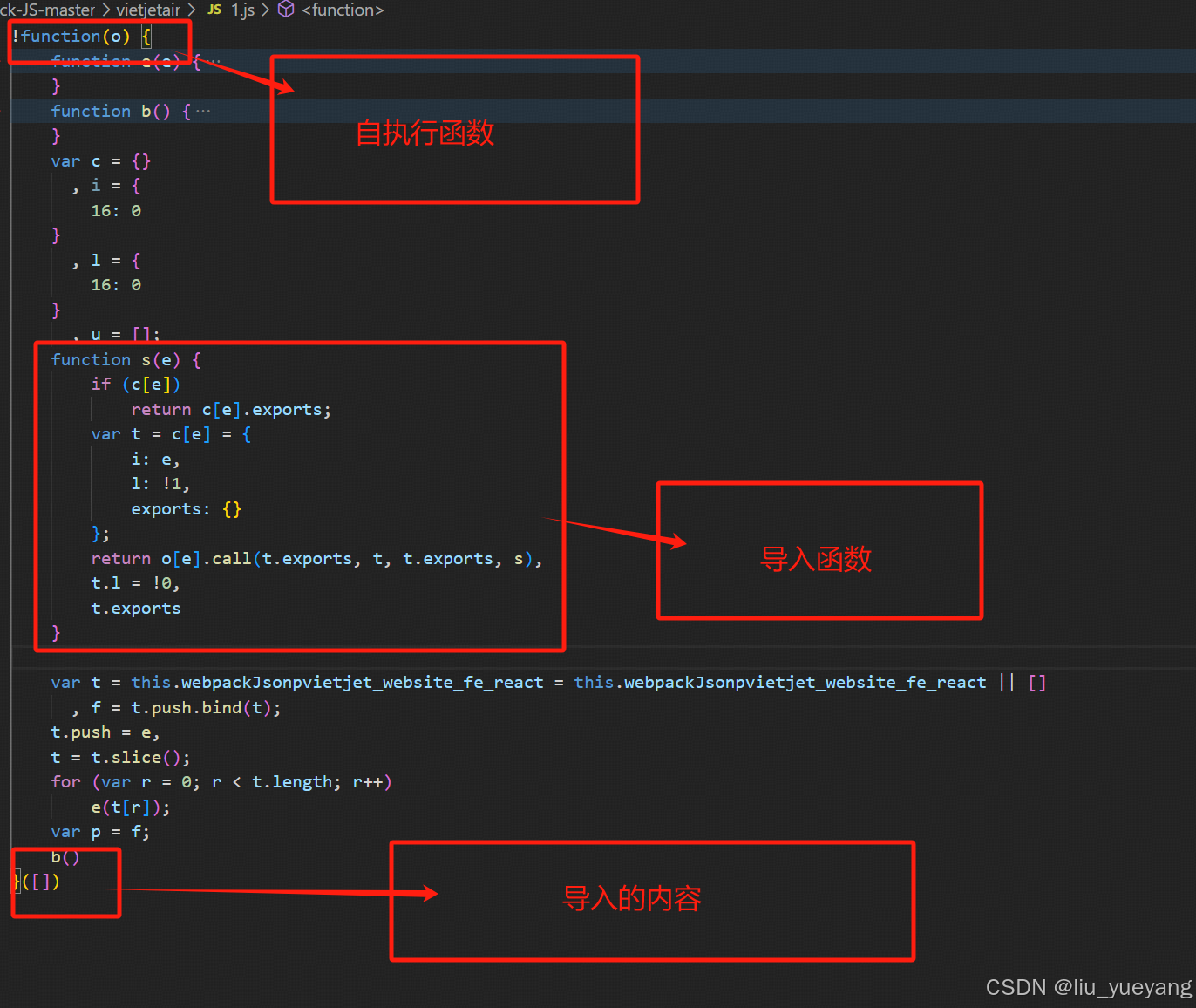The image size is (1196, 1008).
Task: Click the 't.exports' line inside function s
Action: [x=135, y=608]
